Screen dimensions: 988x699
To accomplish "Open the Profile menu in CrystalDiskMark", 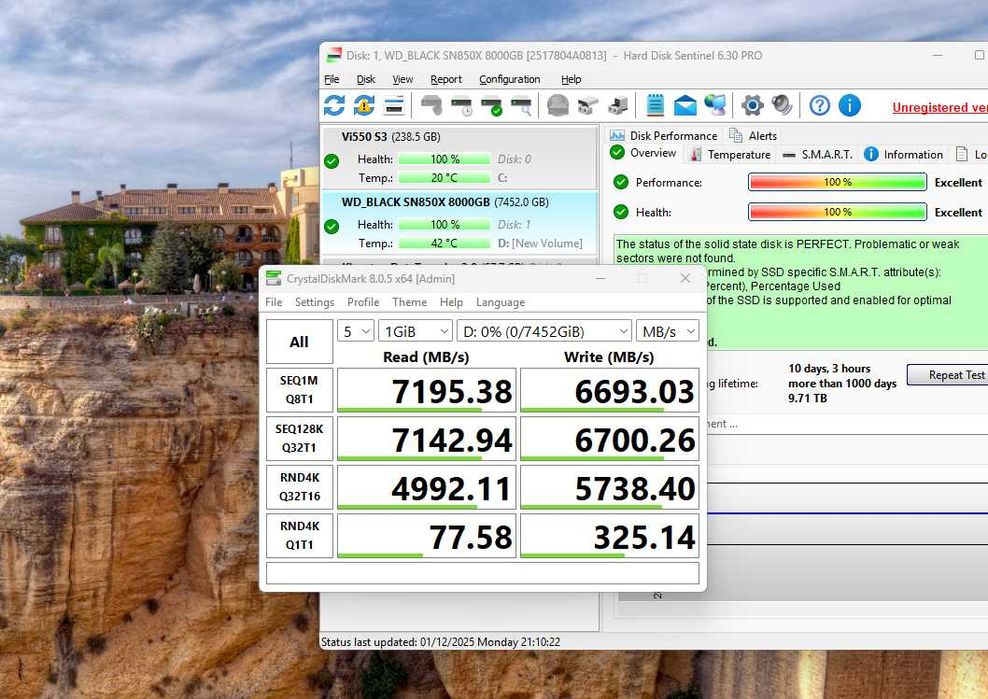I will pyautogui.click(x=363, y=302).
